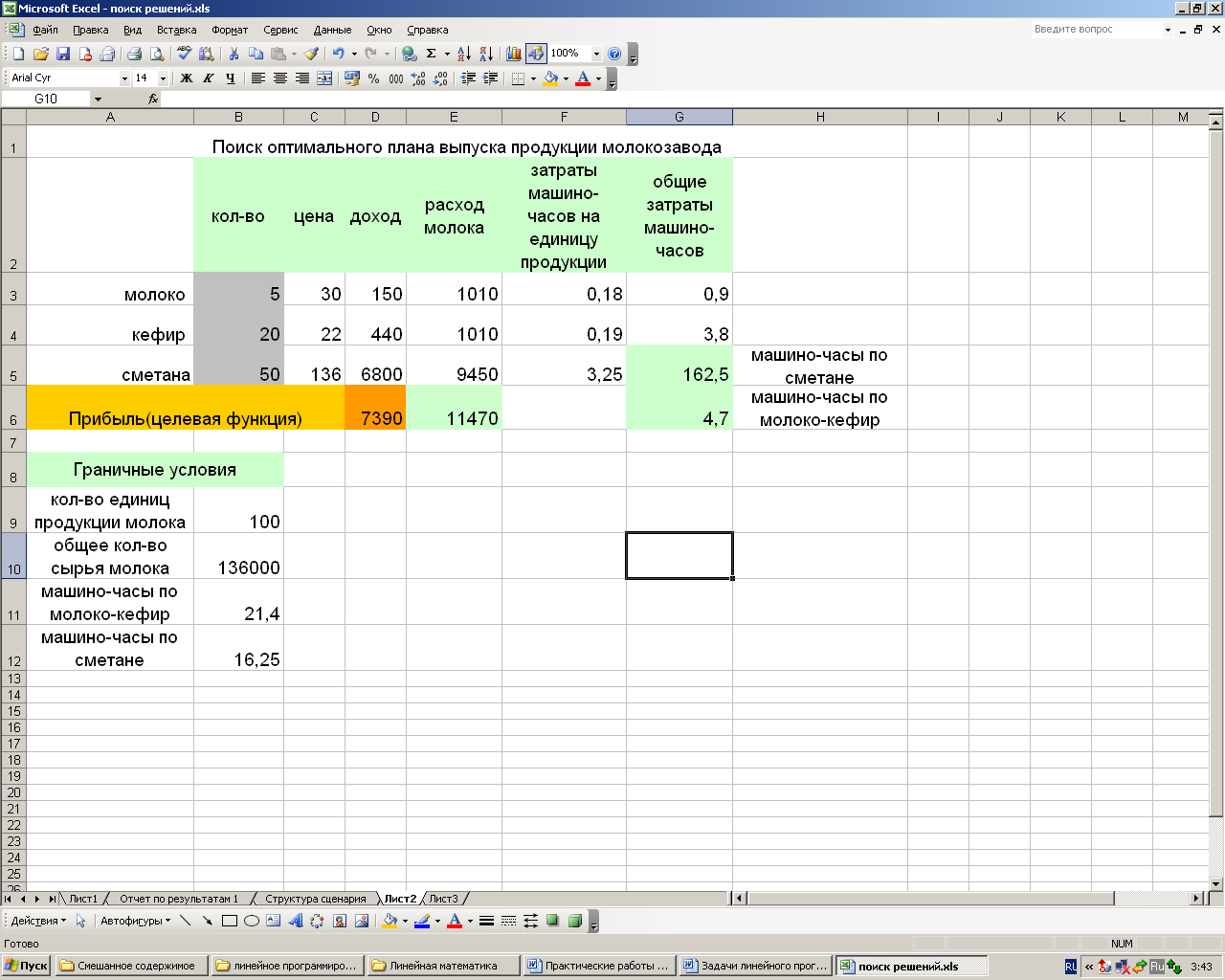Screen dimensions: 1225x980
Task: Open the Файл menu
Action: click(x=45, y=30)
